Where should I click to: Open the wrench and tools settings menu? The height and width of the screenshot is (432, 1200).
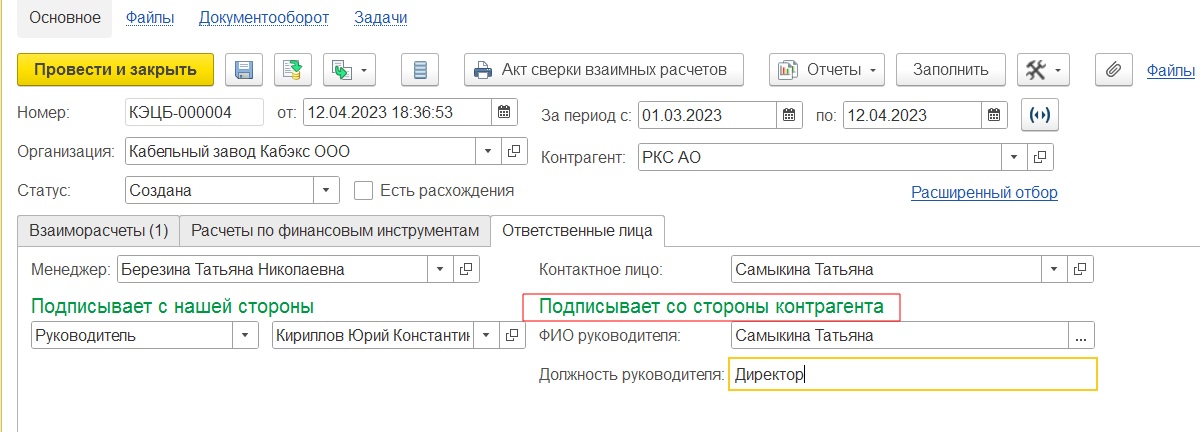(x=1044, y=70)
